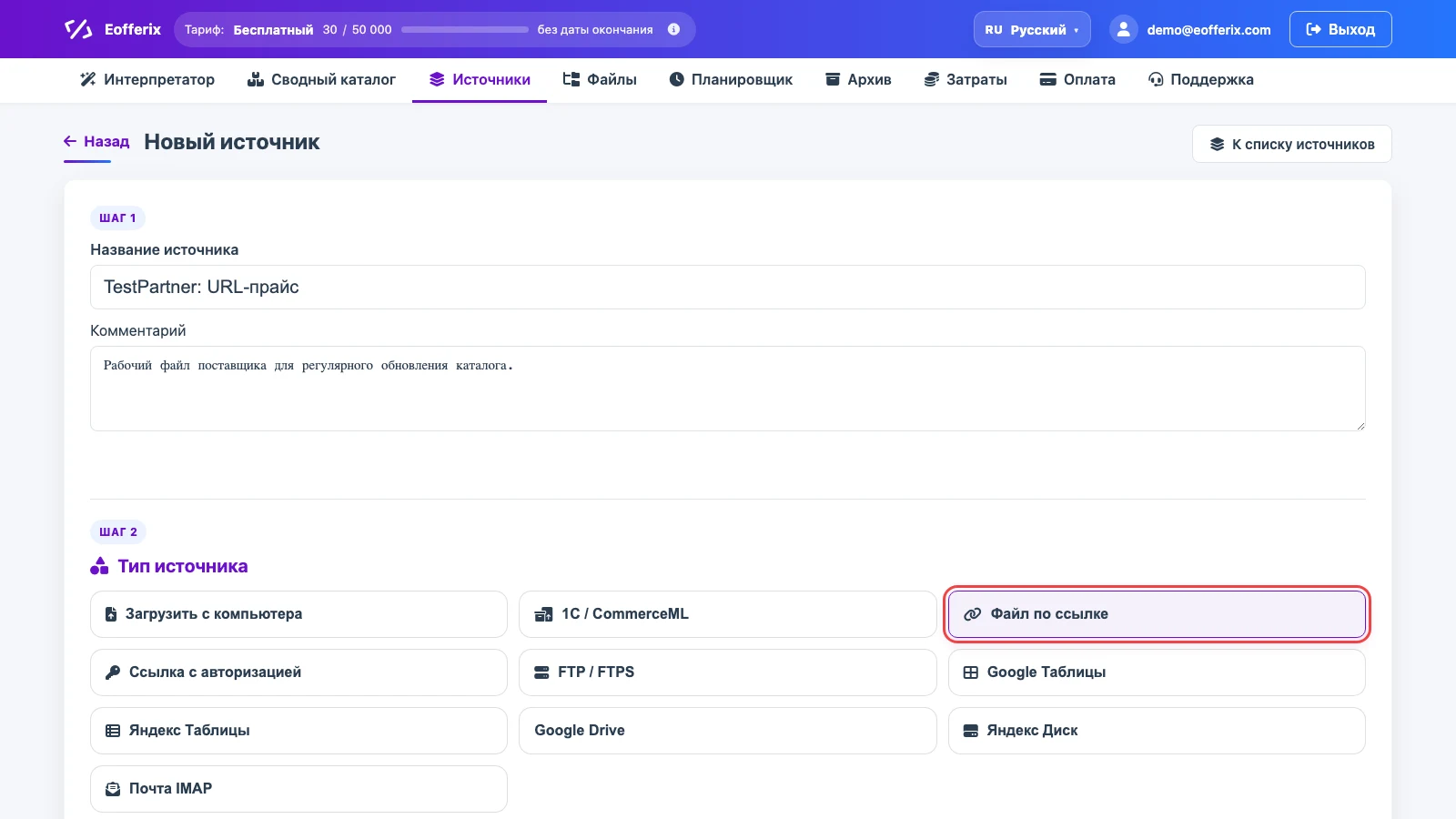Click the Название источника input field
This screenshot has width=1456, height=819.
[728, 287]
